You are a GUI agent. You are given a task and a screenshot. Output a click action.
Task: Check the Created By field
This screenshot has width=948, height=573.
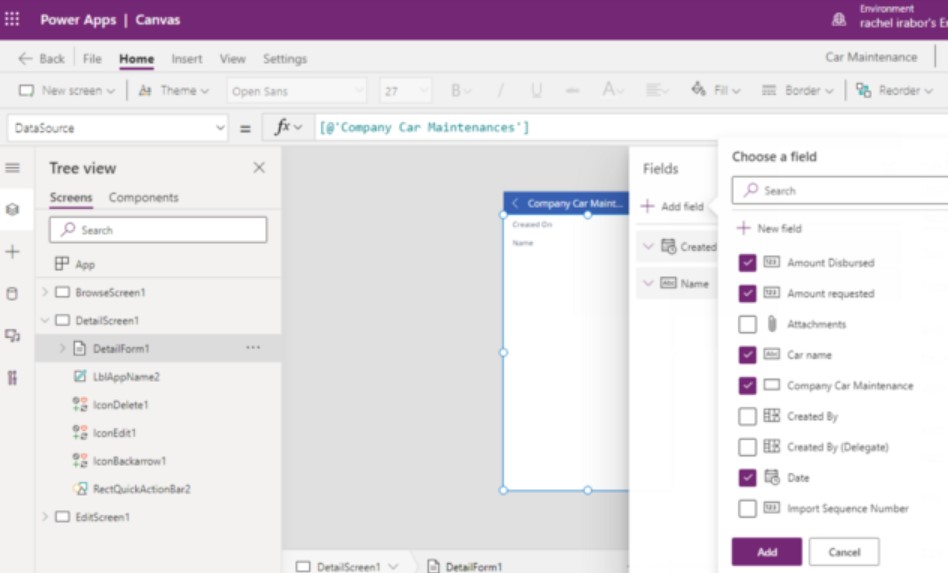747,416
